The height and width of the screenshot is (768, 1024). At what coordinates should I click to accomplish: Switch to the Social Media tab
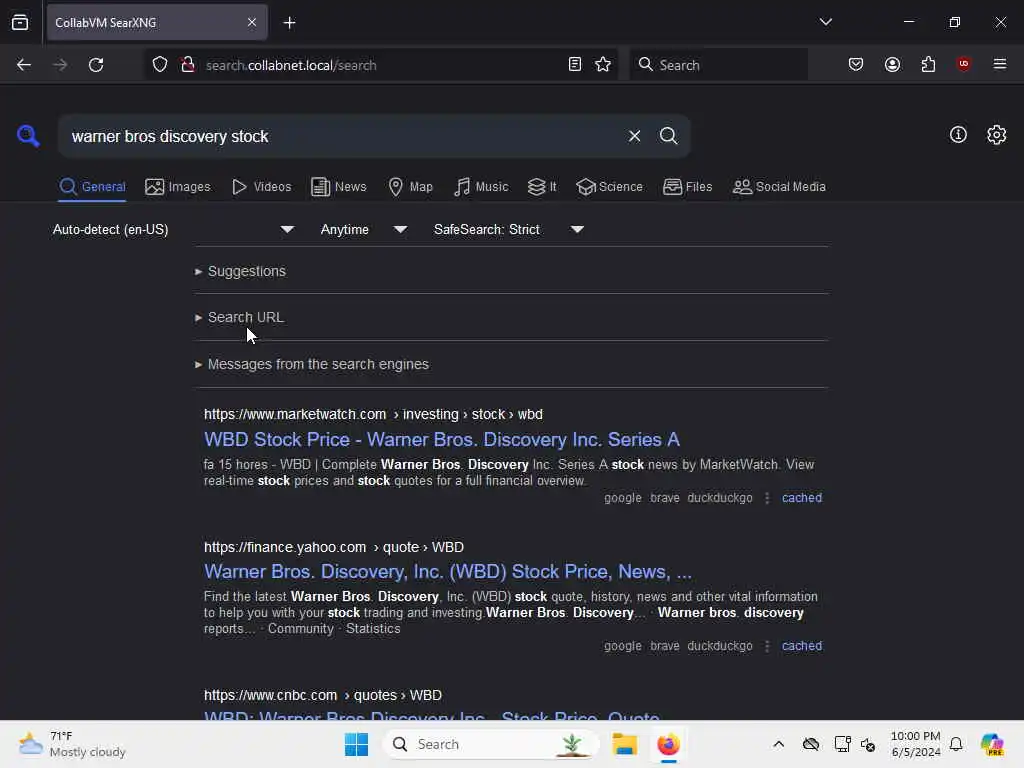pos(779,187)
